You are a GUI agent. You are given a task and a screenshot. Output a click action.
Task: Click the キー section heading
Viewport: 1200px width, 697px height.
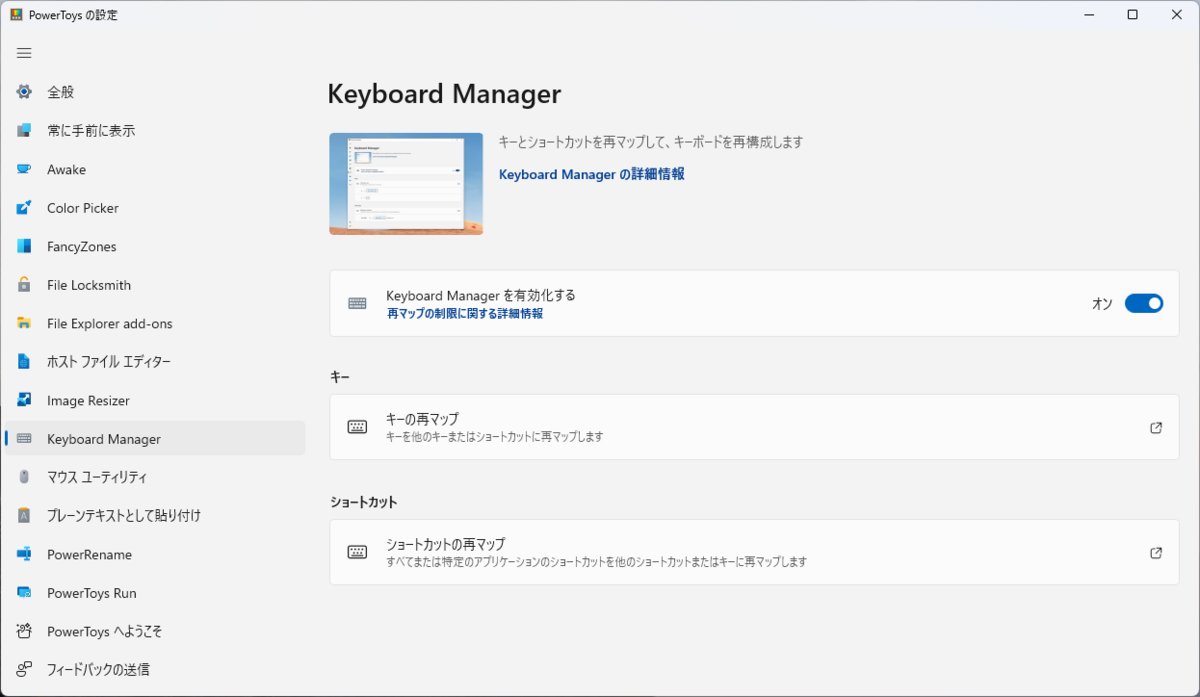[340, 377]
